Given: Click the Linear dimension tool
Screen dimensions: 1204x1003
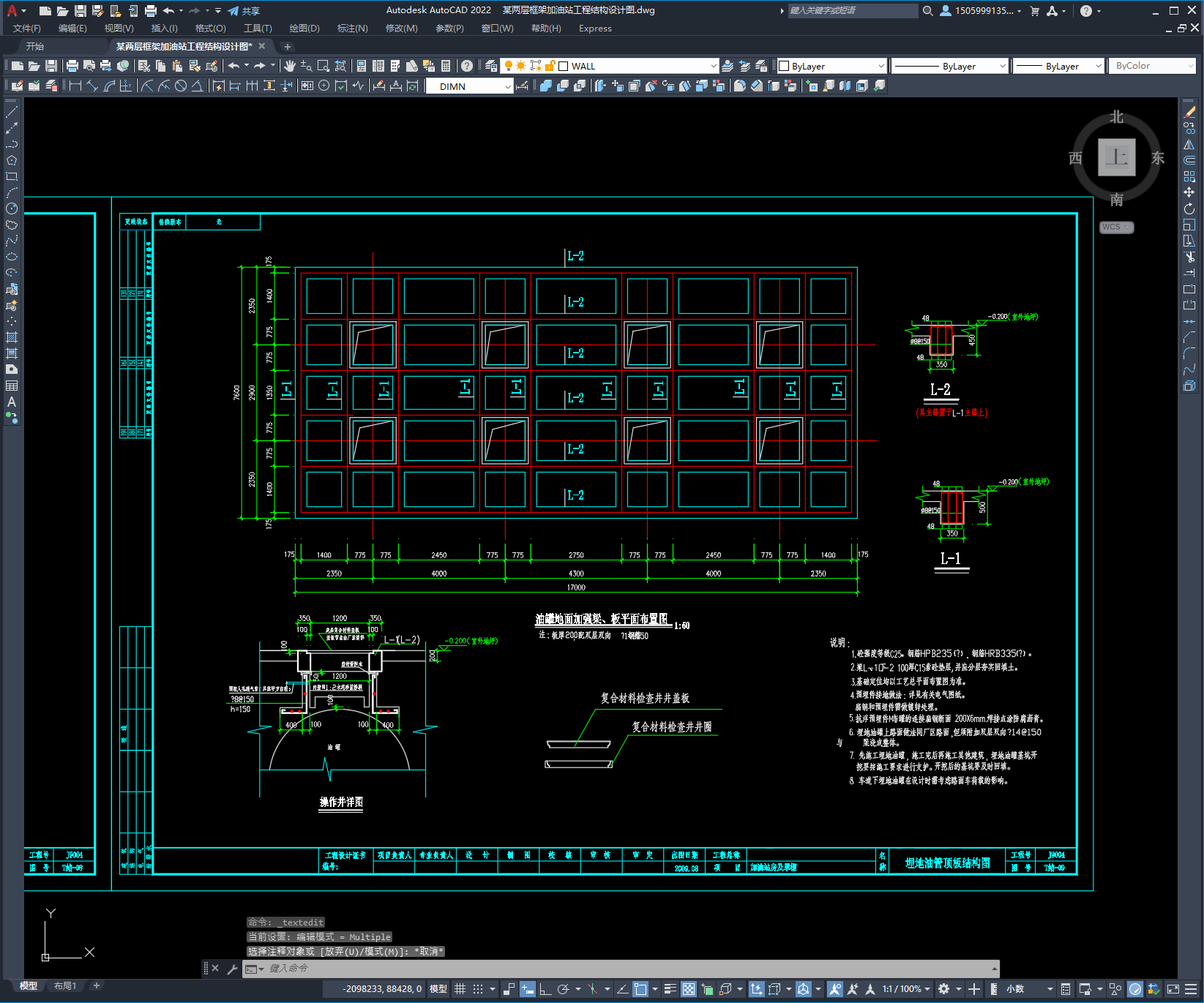Looking at the screenshot, I should (75, 86).
